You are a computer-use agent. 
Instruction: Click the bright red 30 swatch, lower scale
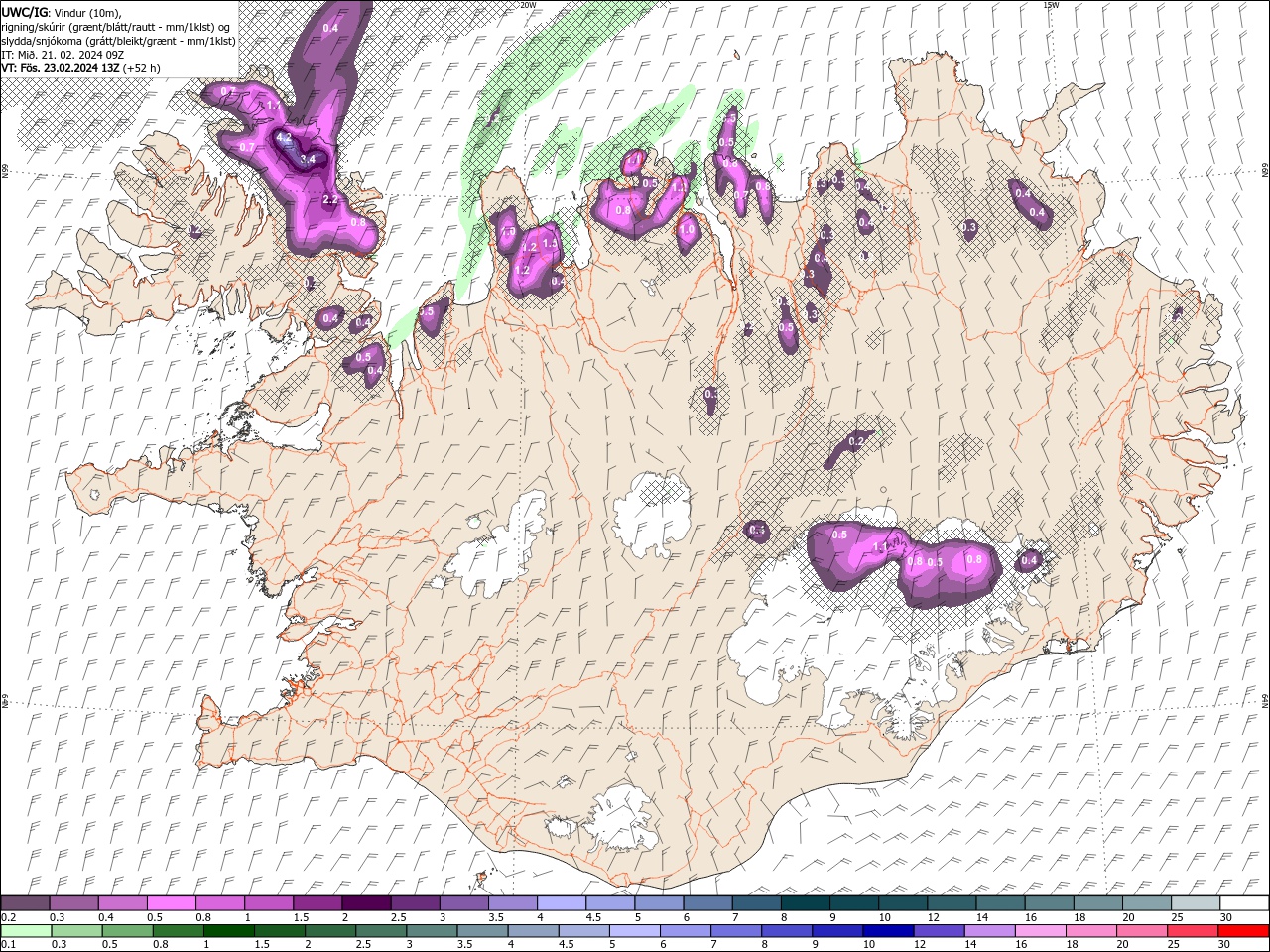point(1243,931)
